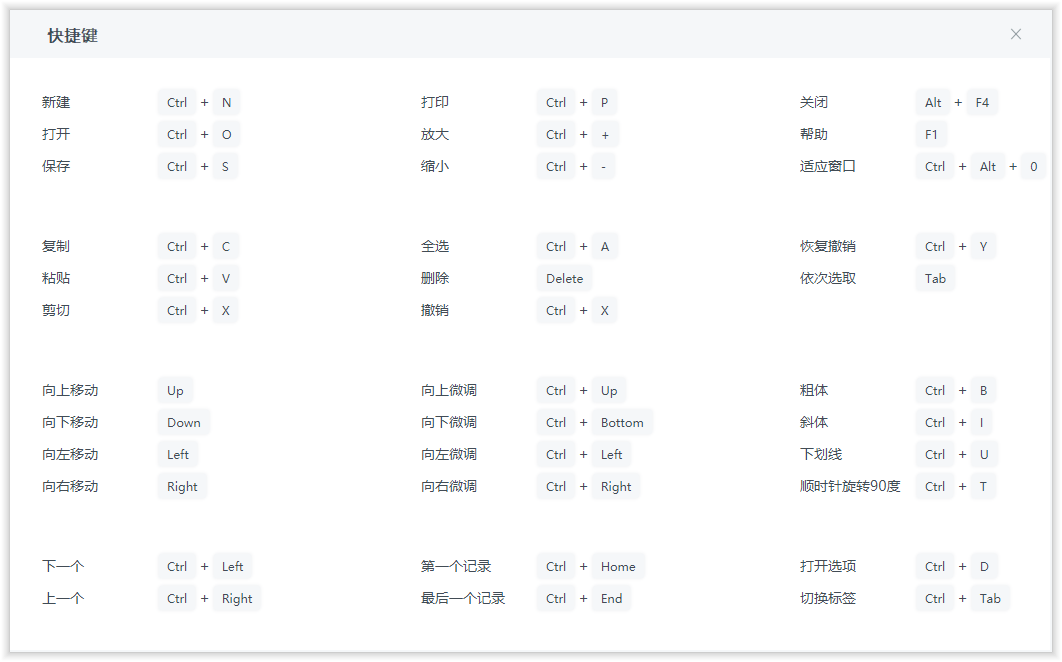Viewport: 1062px width, 662px height.
Task: Click the F4 key cap
Action: pos(982,102)
